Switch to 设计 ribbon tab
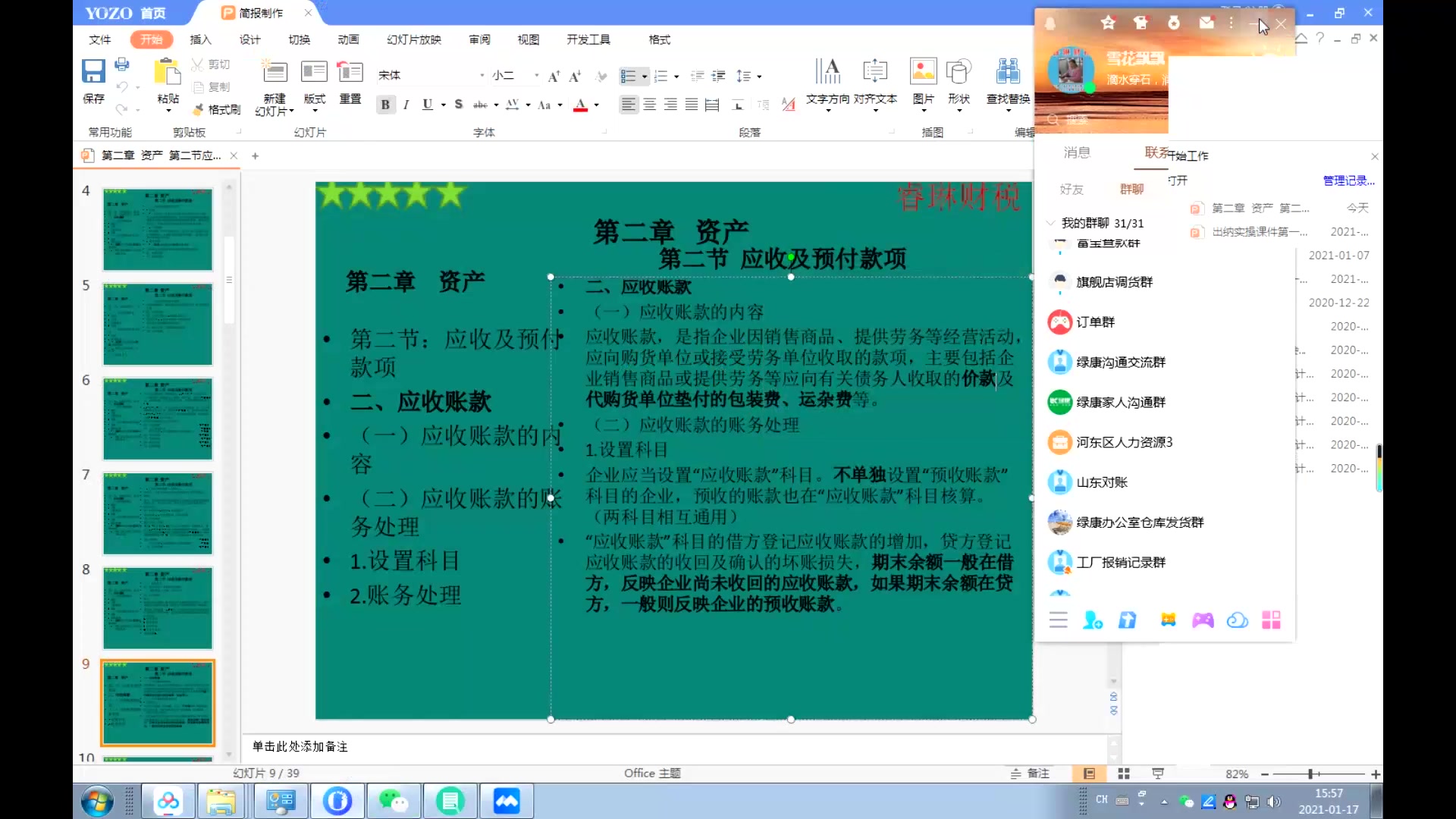The image size is (1456, 819). (x=249, y=39)
